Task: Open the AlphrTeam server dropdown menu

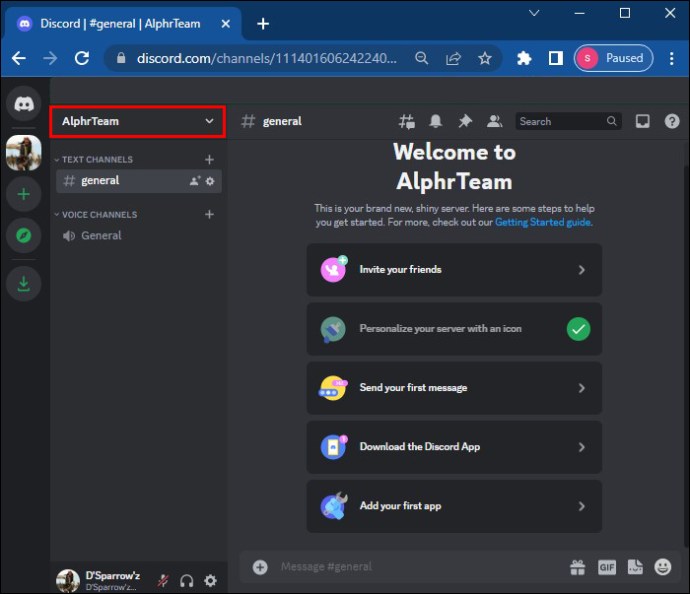Action: point(138,121)
